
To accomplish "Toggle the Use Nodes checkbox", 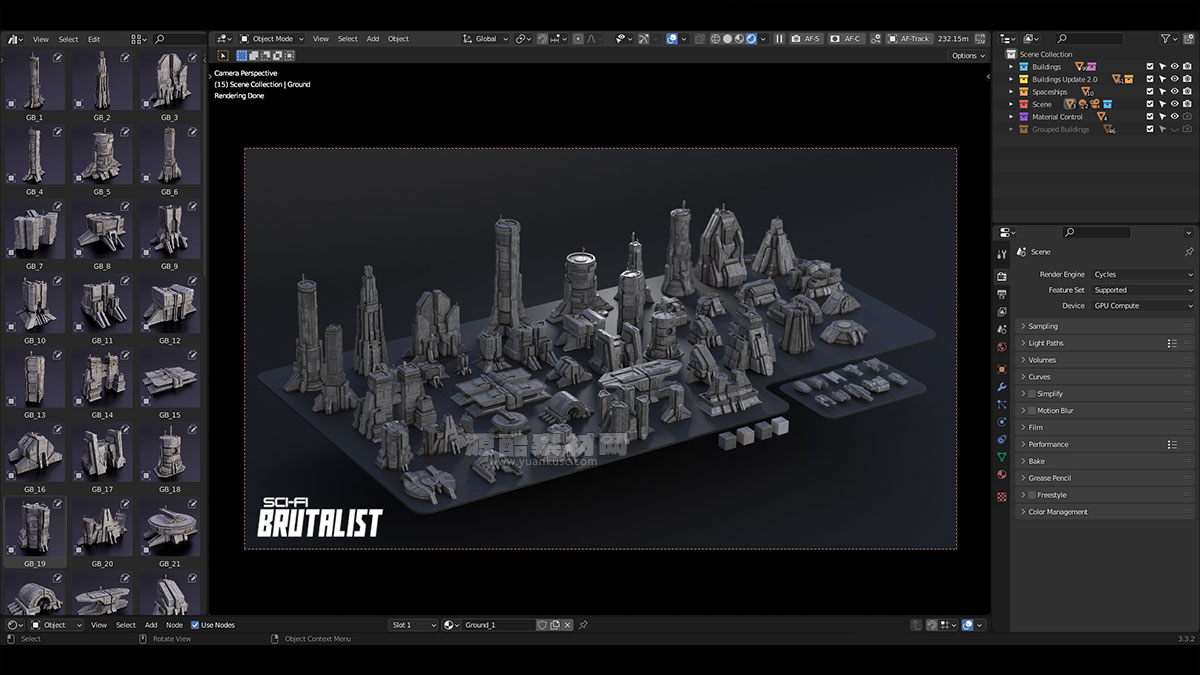I will [x=195, y=625].
